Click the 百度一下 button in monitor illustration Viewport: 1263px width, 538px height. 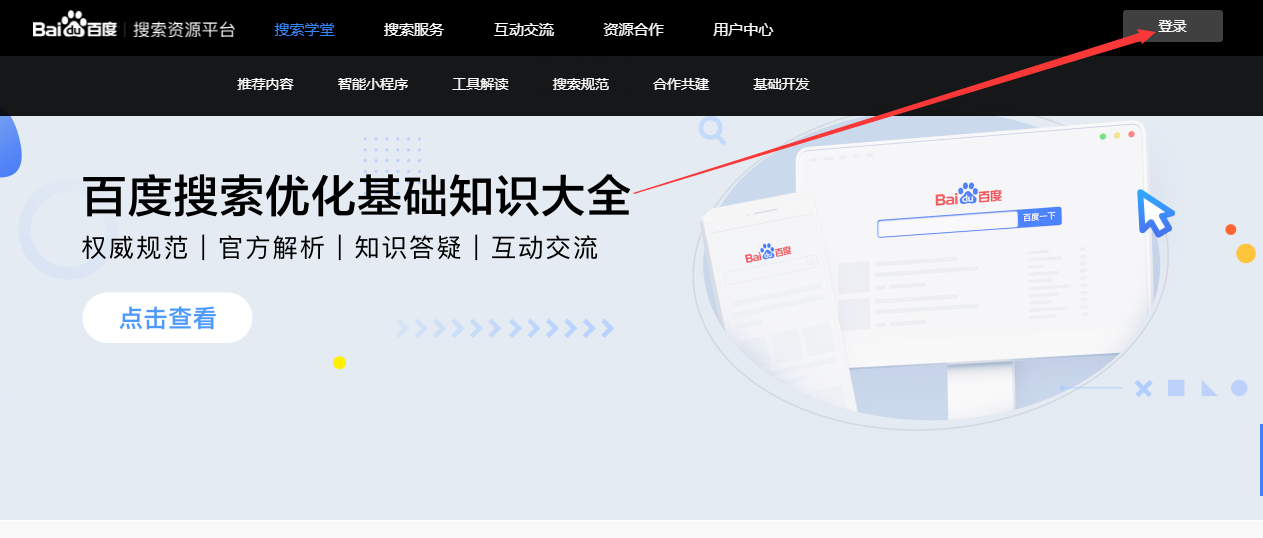pos(1039,217)
